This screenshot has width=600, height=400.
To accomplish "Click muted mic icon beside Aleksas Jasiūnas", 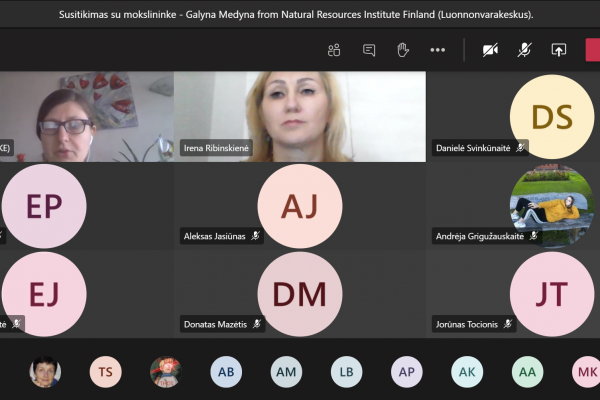I will 255,236.
